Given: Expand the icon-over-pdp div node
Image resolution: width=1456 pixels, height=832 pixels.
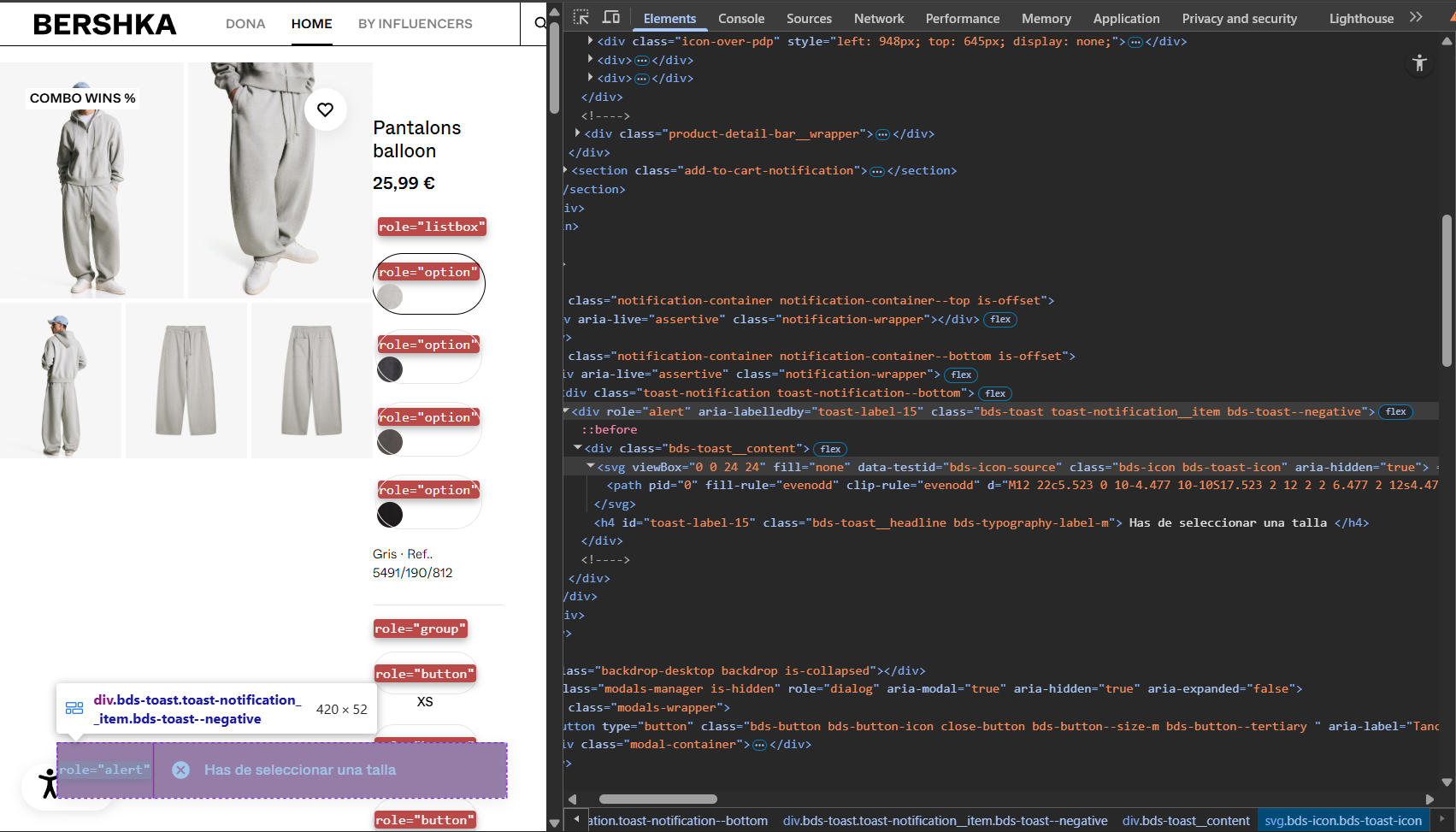Looking at the screenshot, I should pyautogui.click(x=590, y=41).
